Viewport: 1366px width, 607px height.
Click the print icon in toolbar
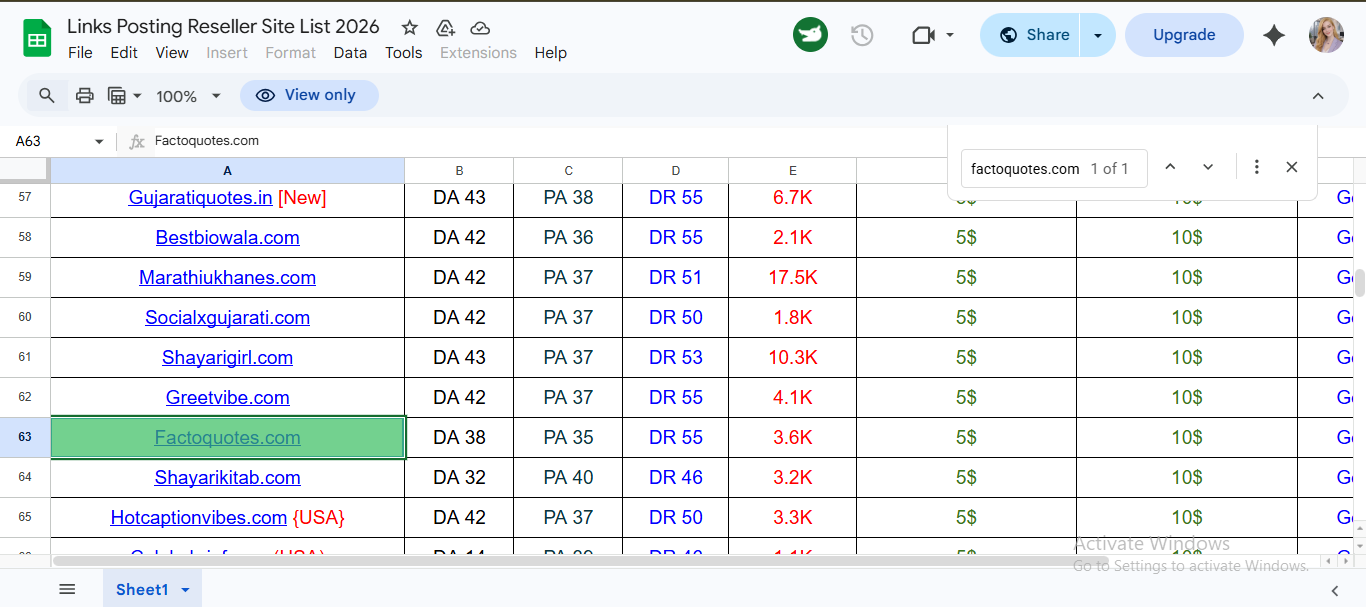(85, 96)
